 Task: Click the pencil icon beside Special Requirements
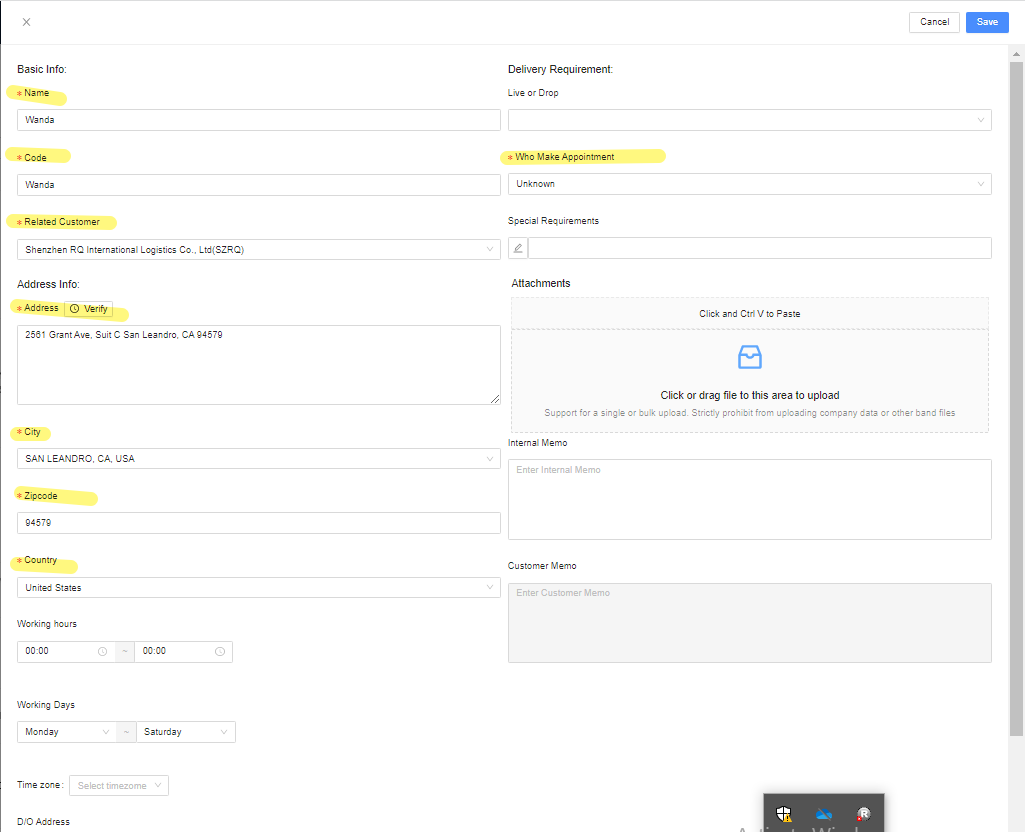point(517,248)
